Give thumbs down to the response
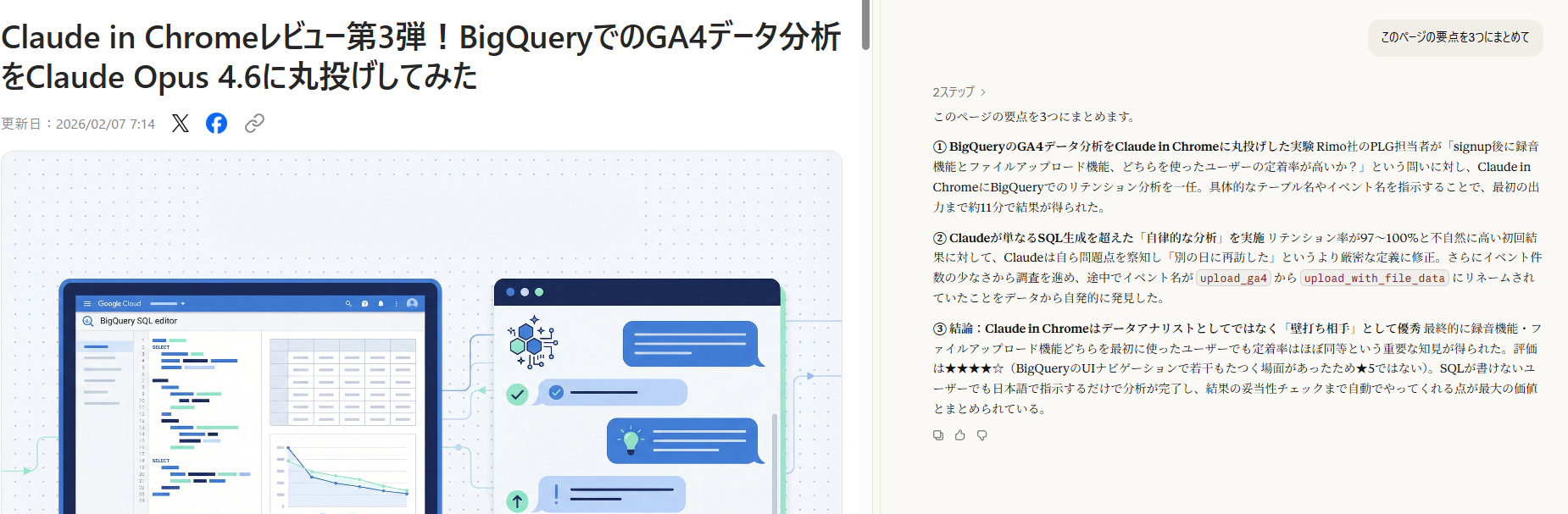 point(982,435)
